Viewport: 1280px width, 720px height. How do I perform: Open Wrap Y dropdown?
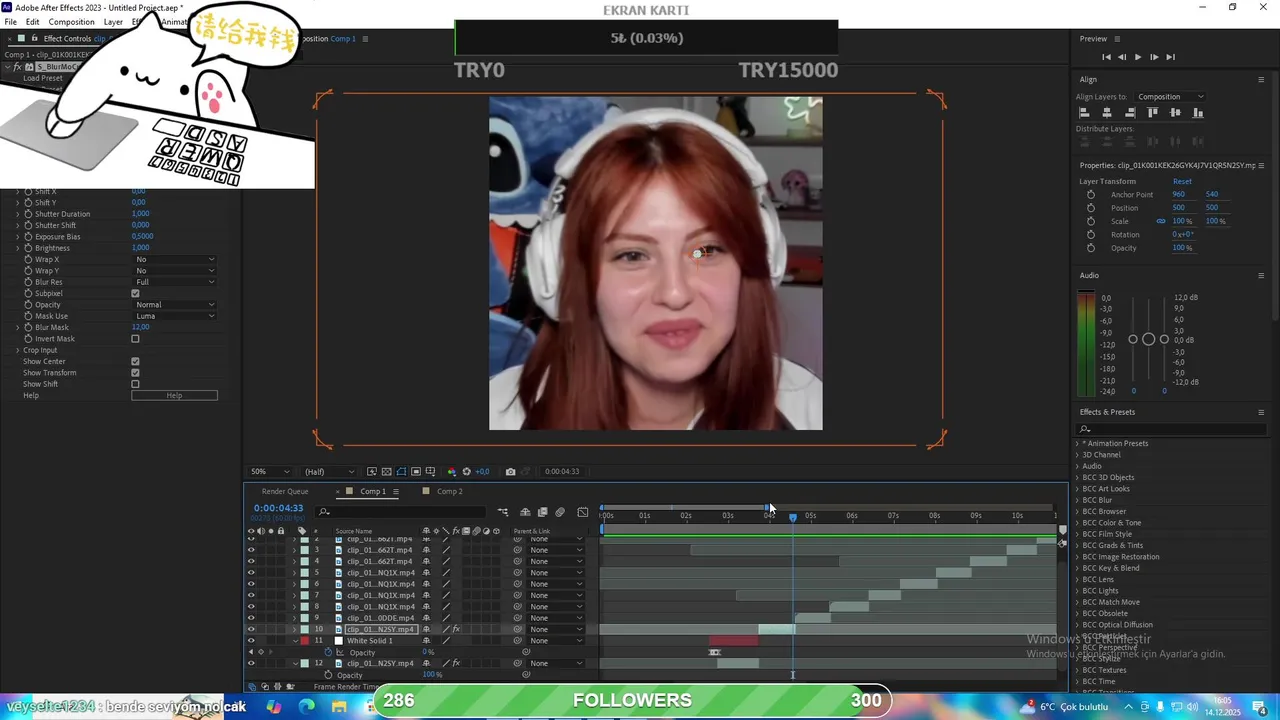(175, 271)
